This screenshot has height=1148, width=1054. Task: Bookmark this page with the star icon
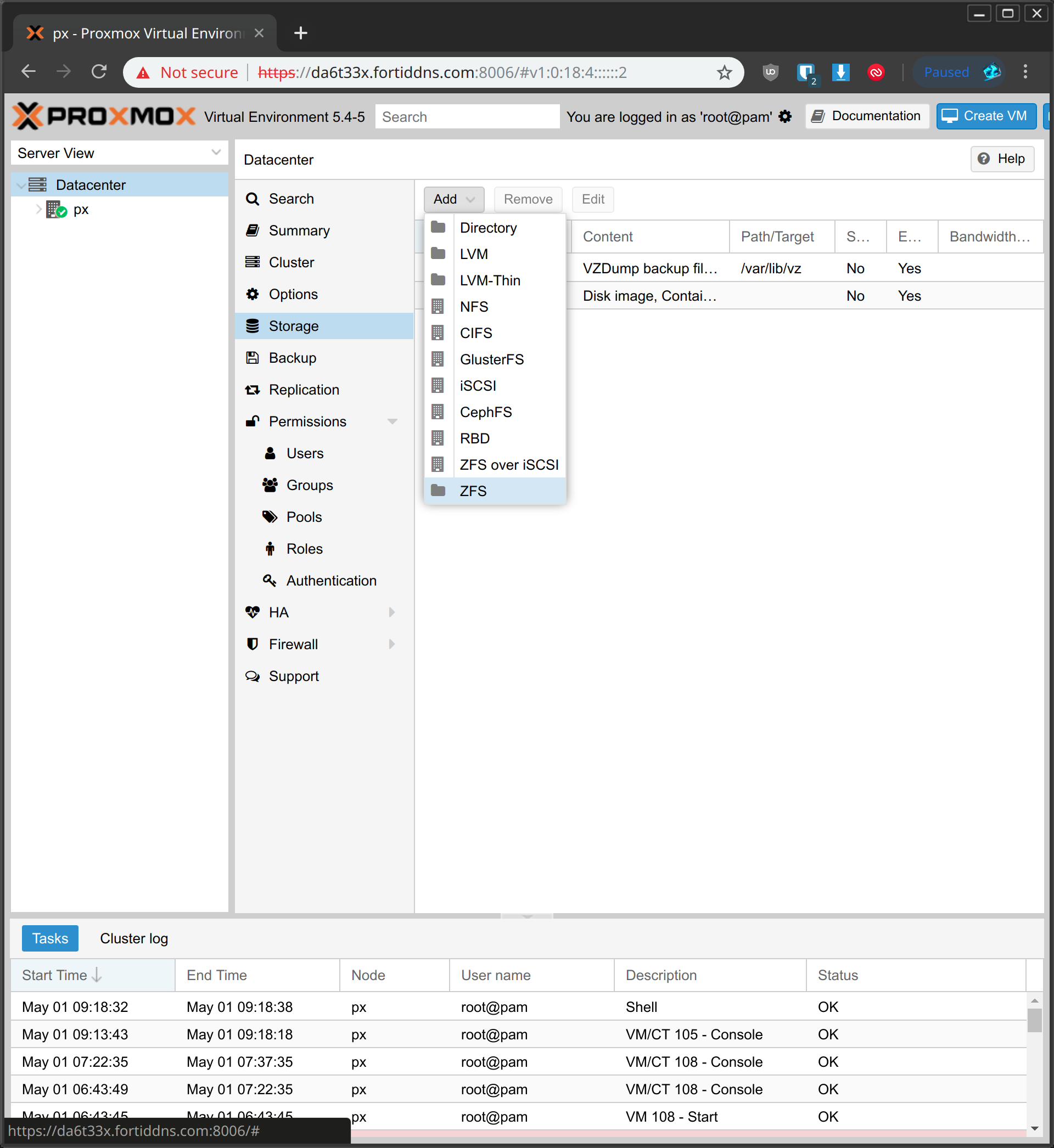(x=724, y=72)
